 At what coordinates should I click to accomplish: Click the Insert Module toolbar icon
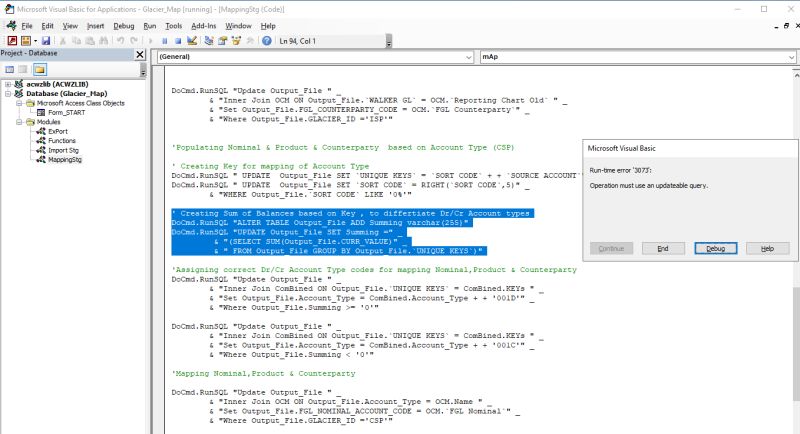(25, 41)
